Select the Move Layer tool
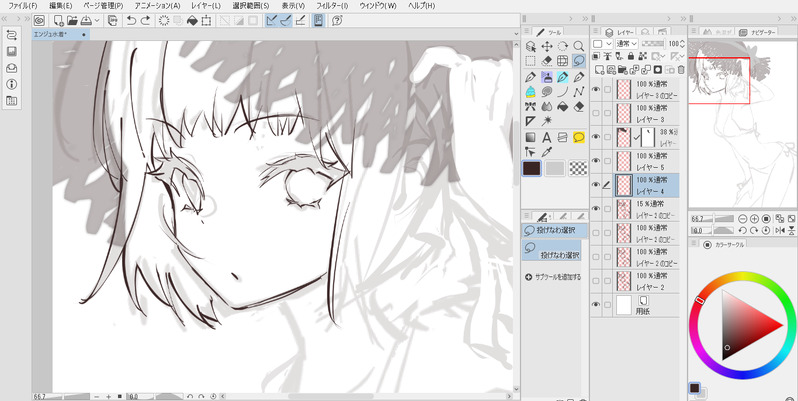The image size is (798, 401). tap(547, 46)
